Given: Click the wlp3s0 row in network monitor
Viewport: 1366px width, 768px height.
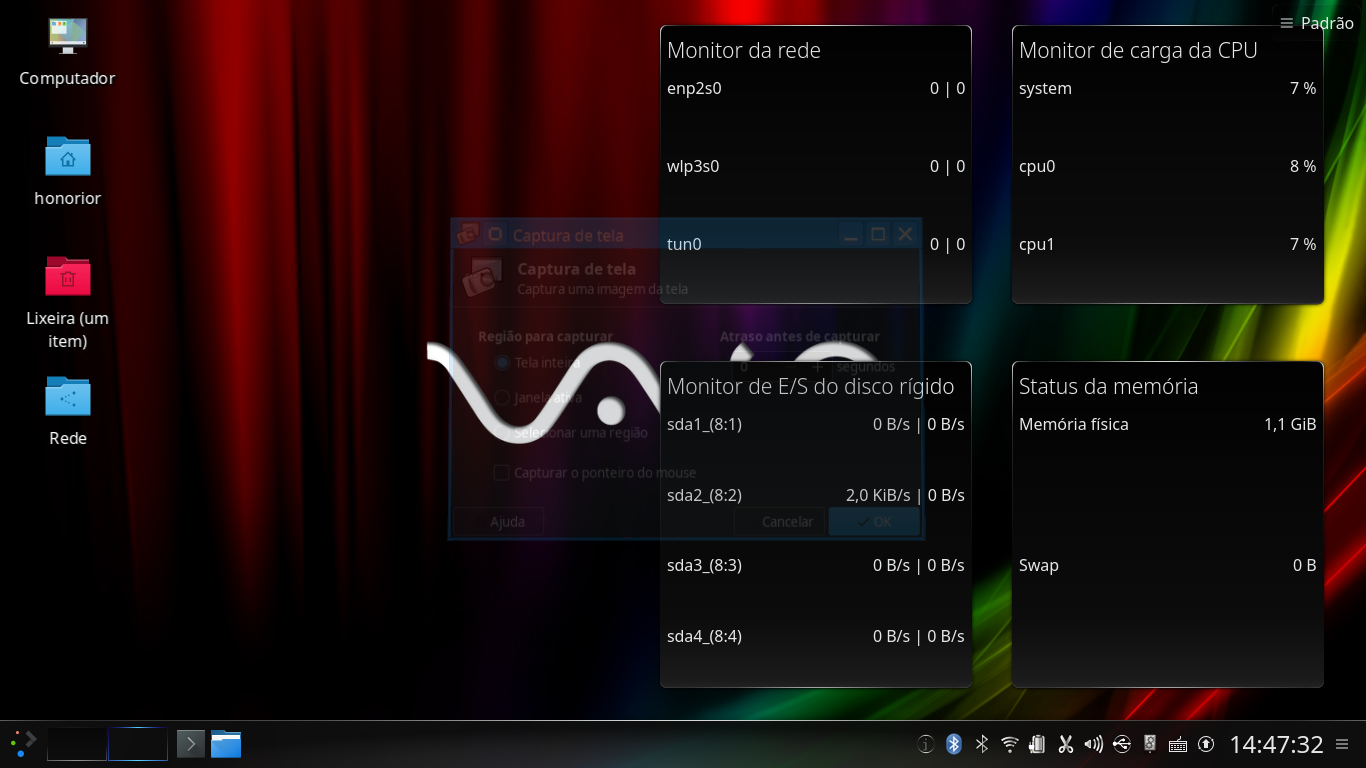Looking at the screenshot, I should (816, 166).
